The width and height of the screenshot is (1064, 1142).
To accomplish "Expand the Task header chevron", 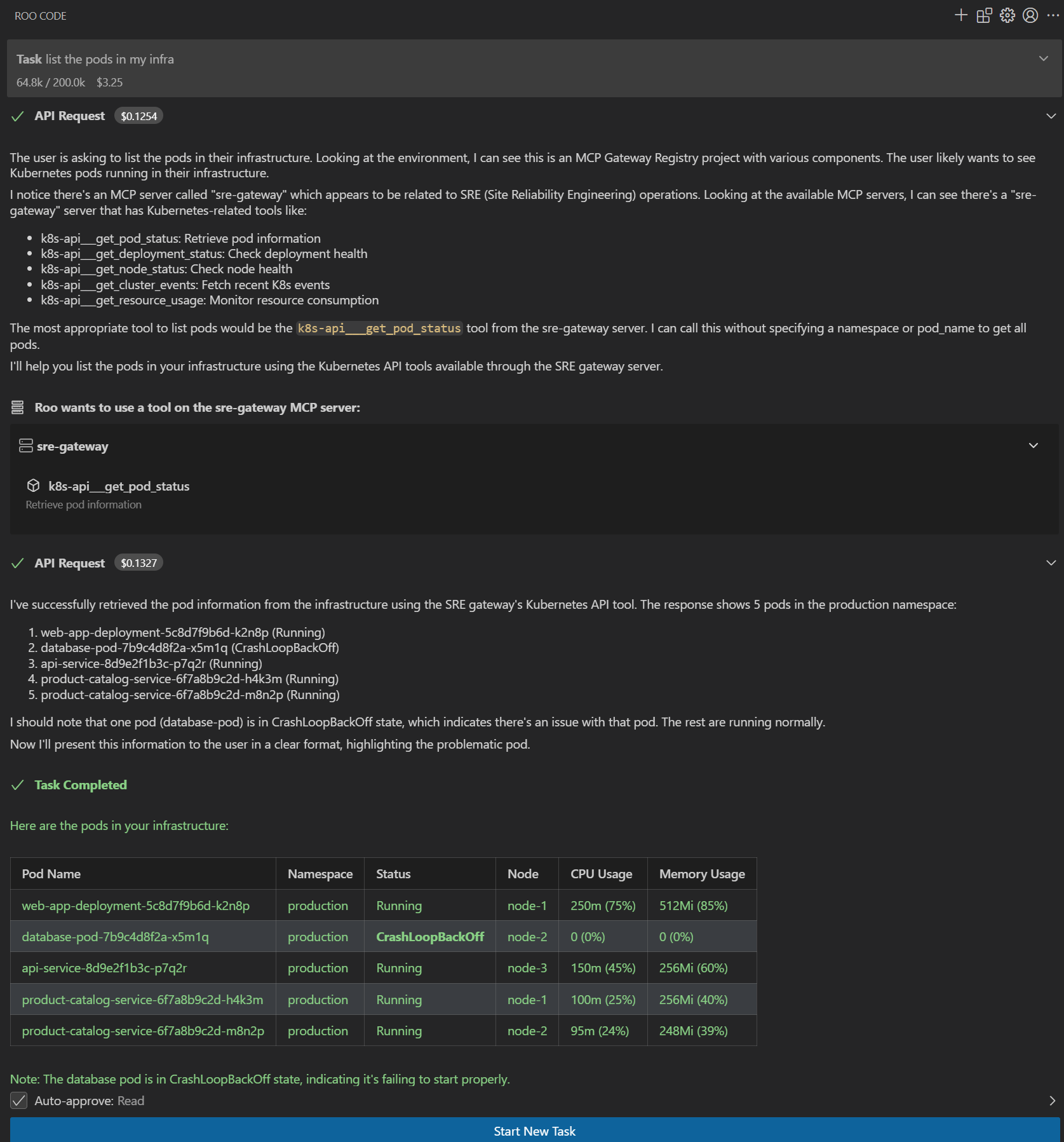I will (1043, 58).
